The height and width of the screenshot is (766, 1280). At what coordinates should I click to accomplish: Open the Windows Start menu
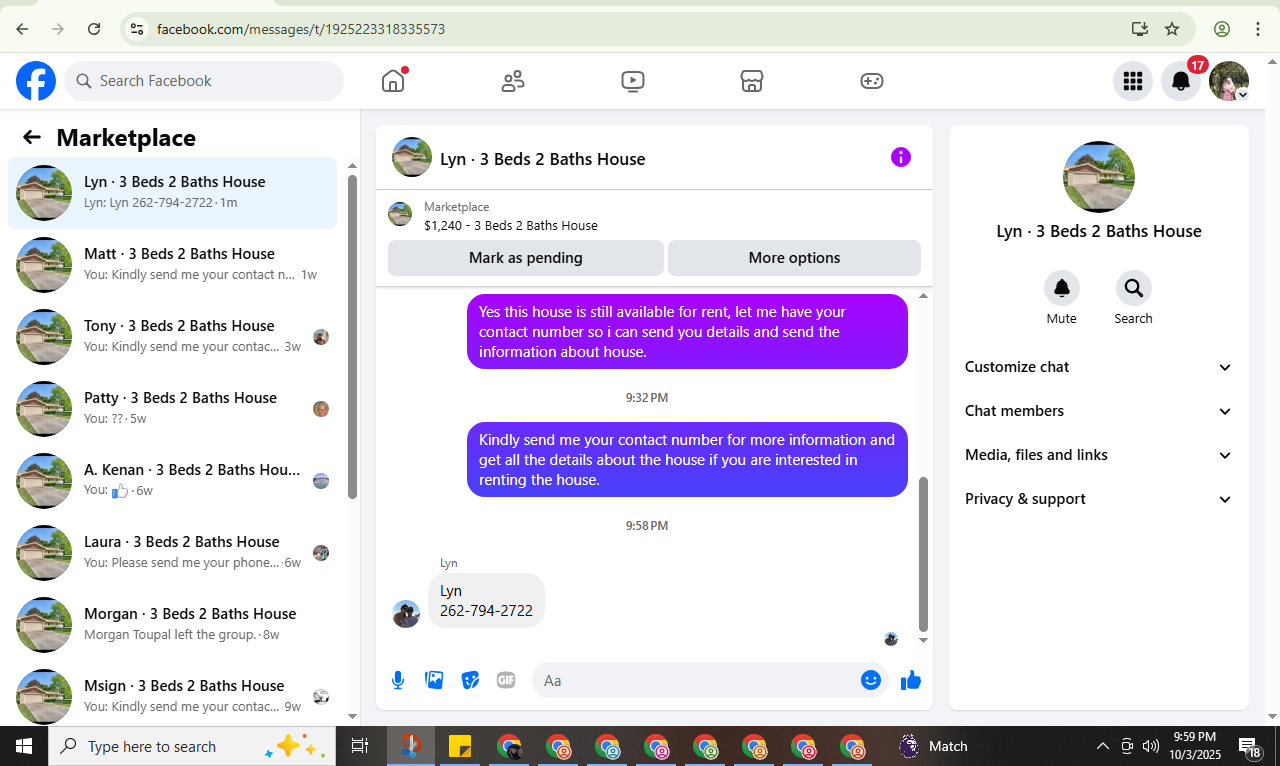click(24, 746)
